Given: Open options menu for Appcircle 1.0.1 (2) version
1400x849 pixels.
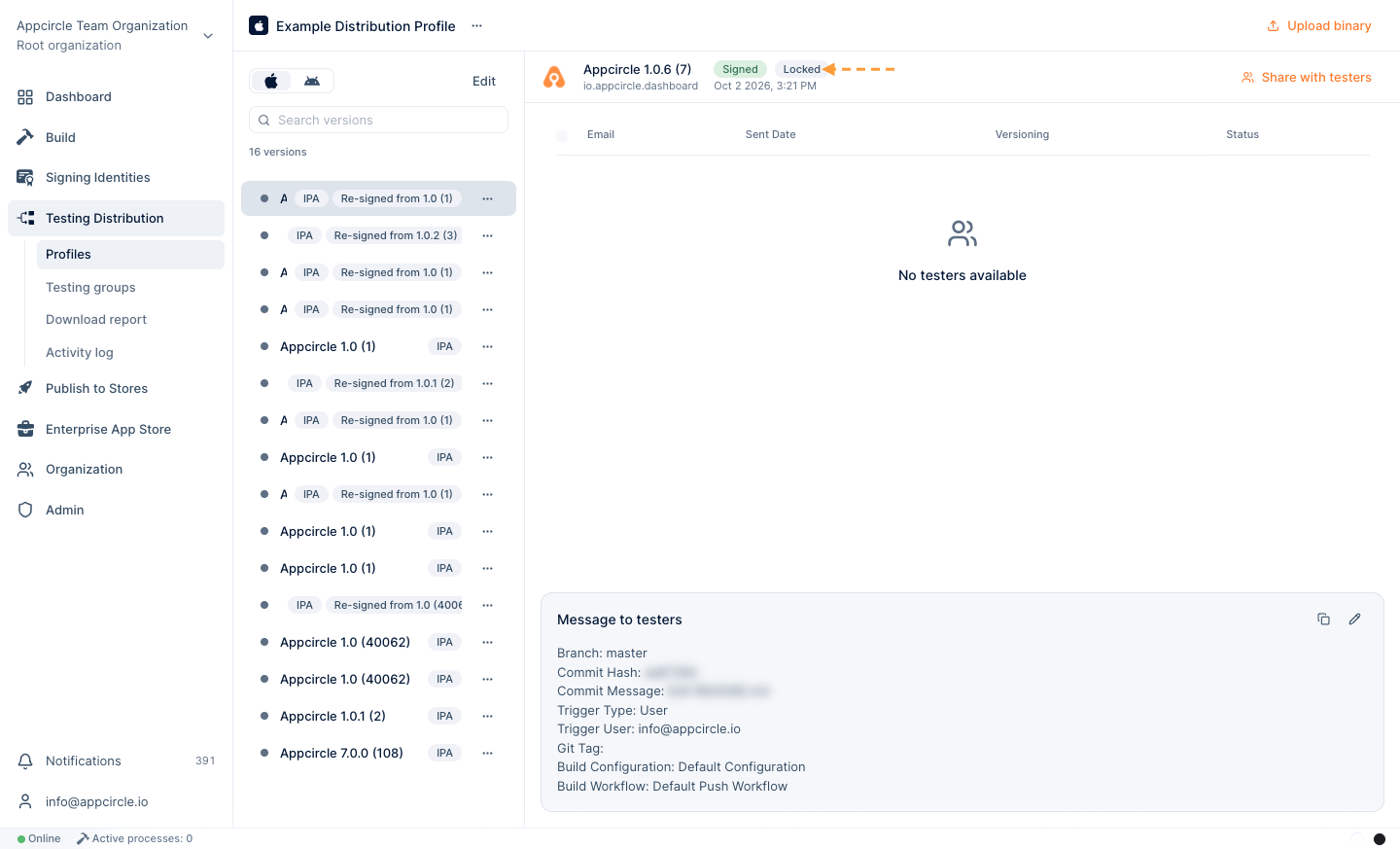Looking at the screenshot, I should [x=487, y=716].
